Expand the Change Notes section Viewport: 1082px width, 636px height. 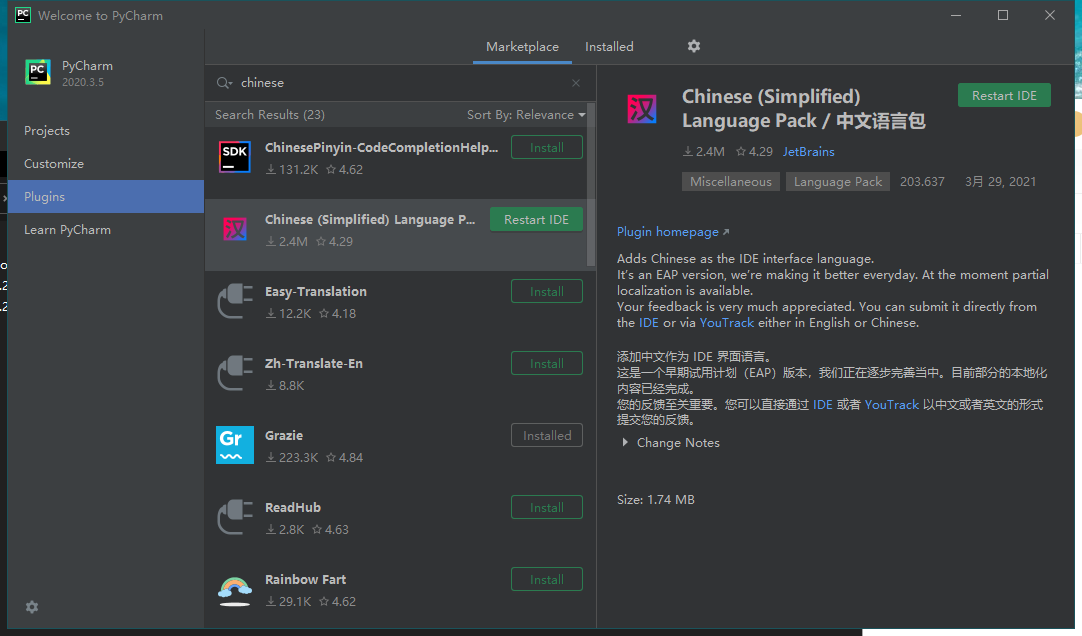point(670,443)
